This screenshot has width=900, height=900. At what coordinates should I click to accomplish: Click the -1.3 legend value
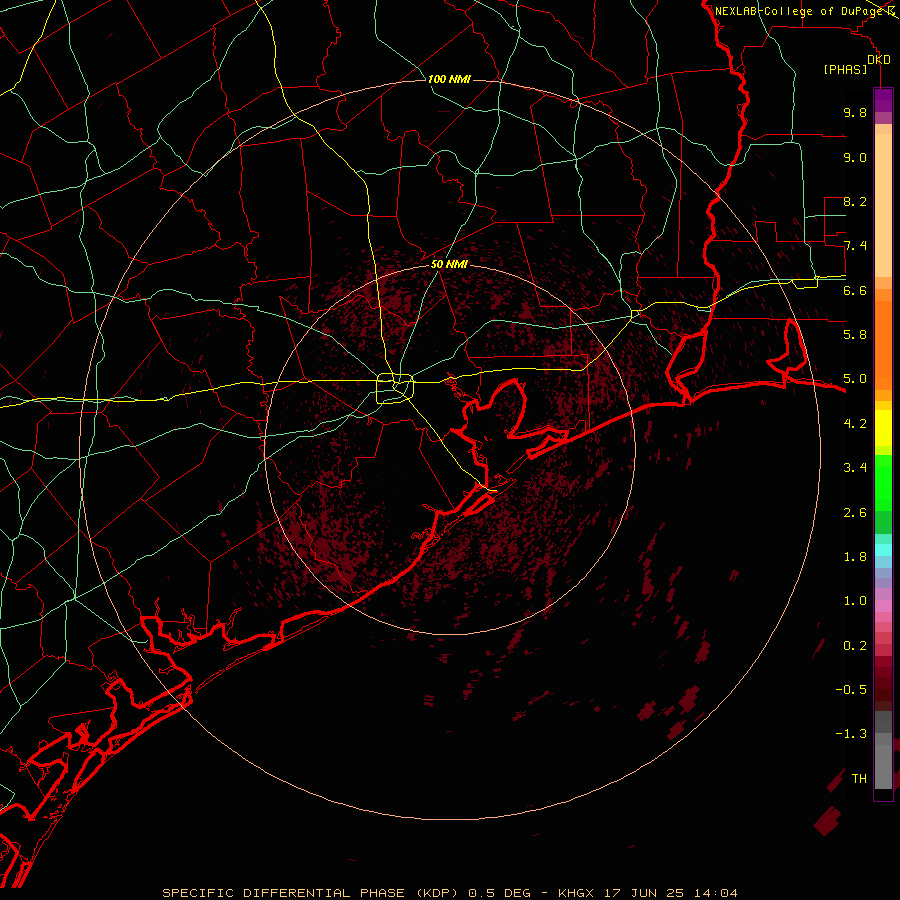click(x=851, y=734)
